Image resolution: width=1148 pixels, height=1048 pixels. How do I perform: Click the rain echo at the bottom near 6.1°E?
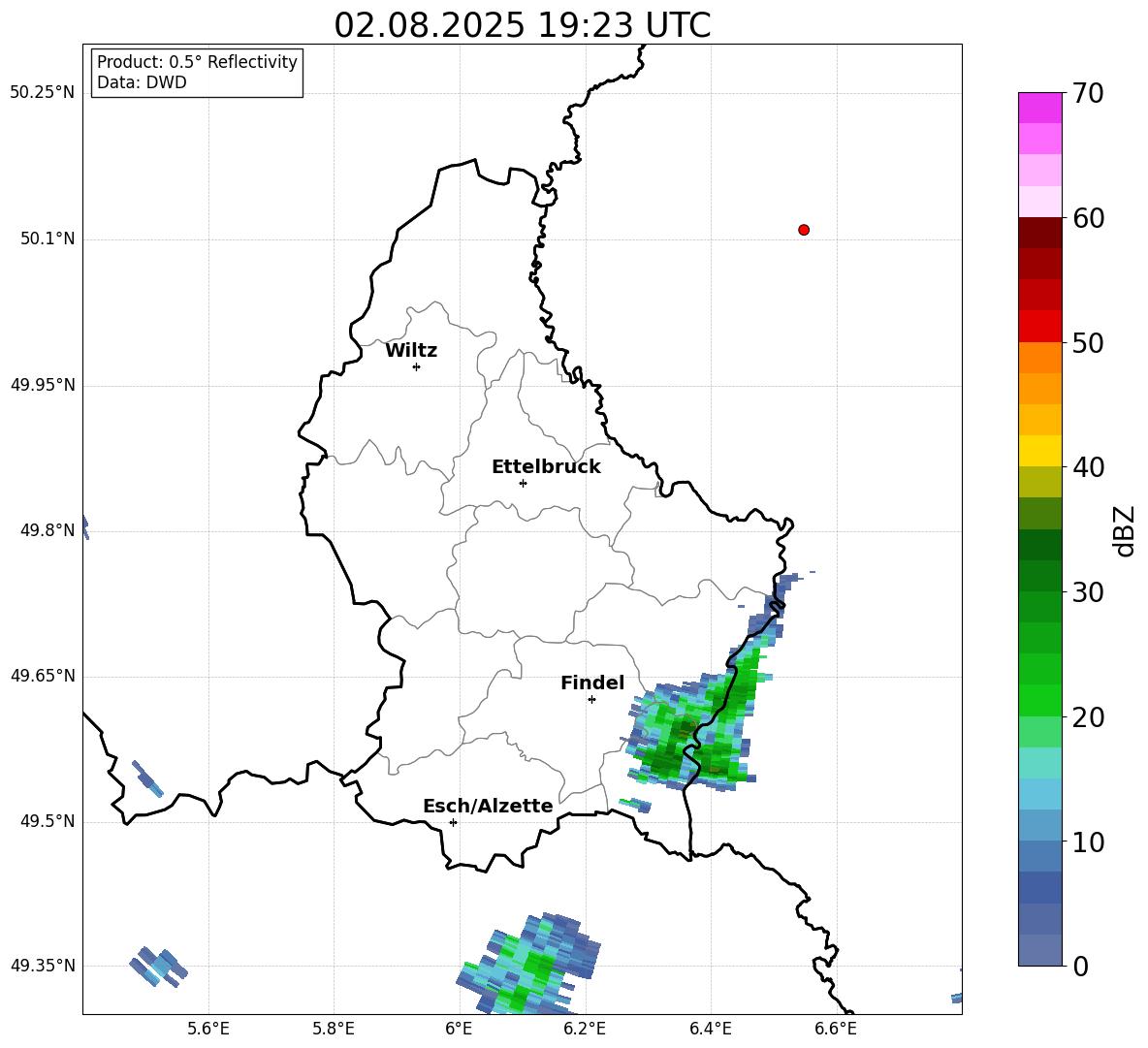pos(527,965)
